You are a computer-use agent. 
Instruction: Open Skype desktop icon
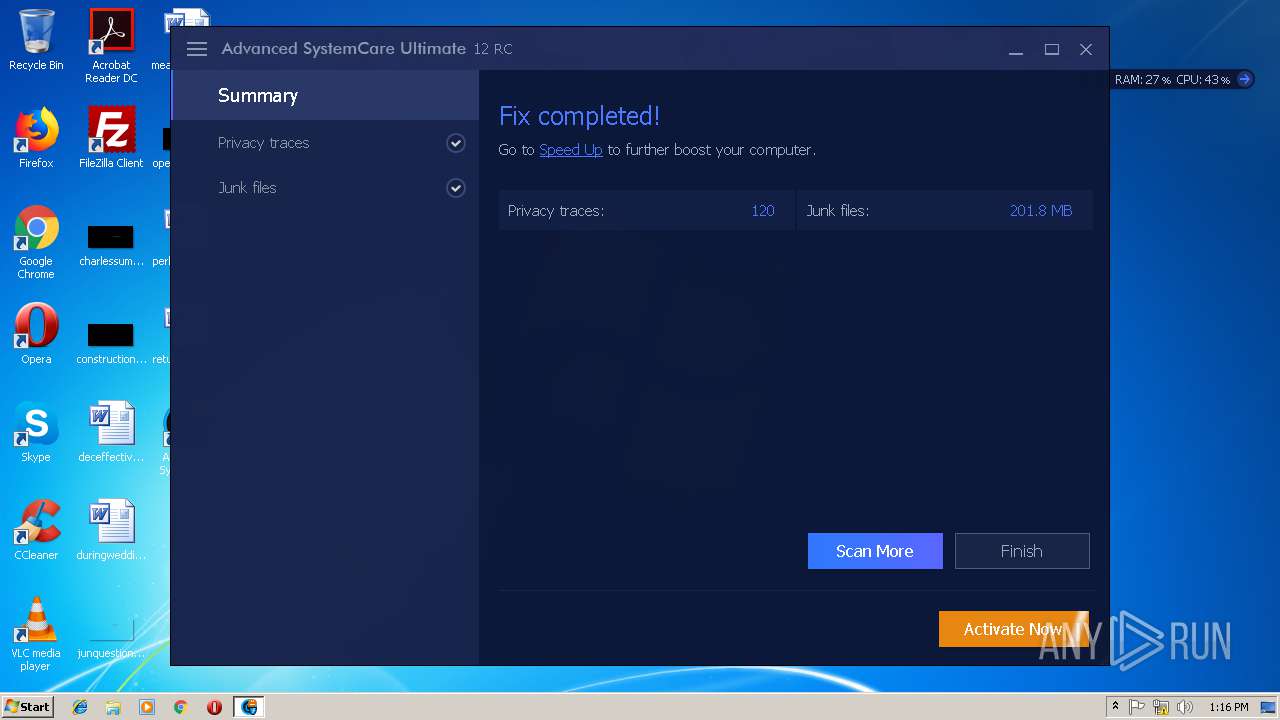tap(36, 432)
